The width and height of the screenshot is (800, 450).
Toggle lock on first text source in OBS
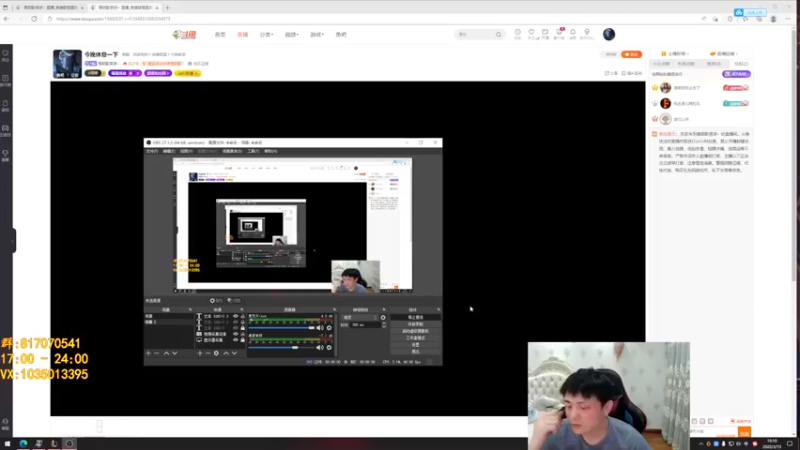click(x=243, y=316)
